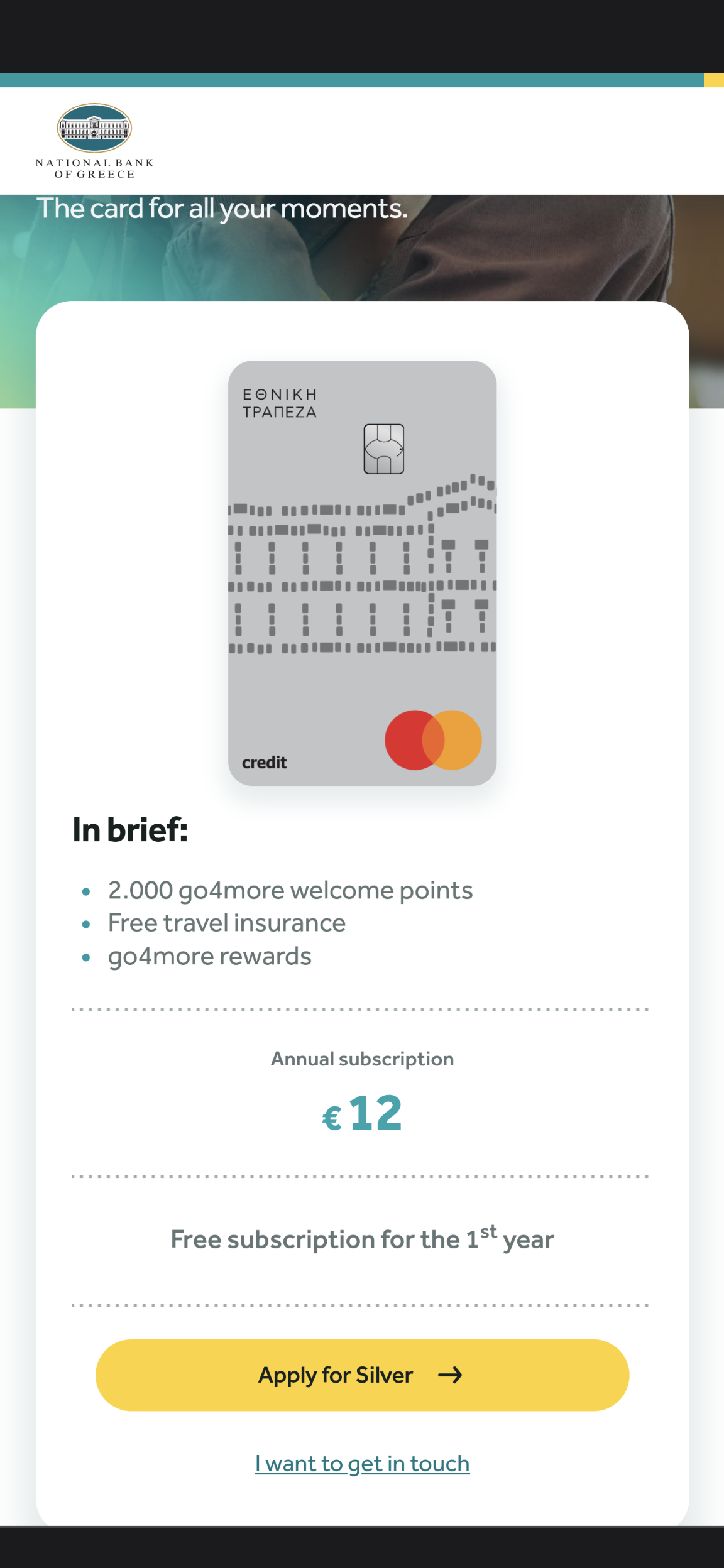Click the arrow icon in Apply button
Viewport: 724px width, 1568px height.
[x=450, y=1375]
